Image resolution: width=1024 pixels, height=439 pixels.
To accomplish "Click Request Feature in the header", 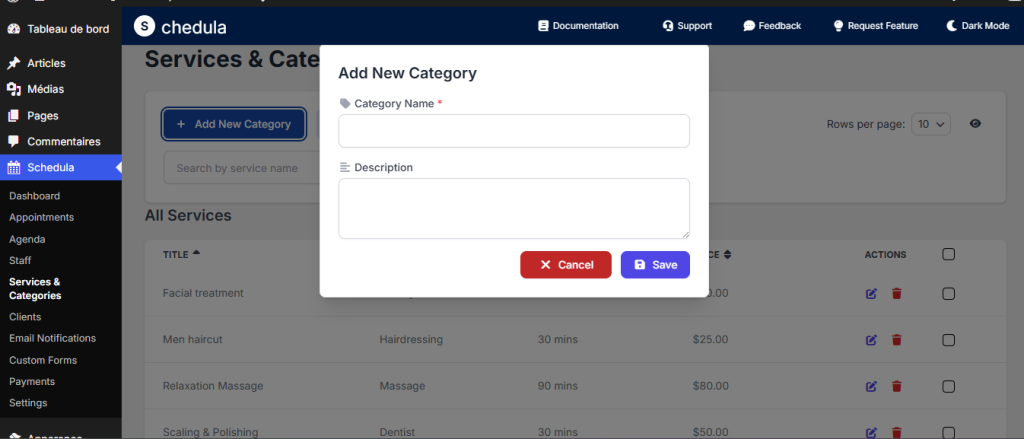I will (x=875, y=26).
